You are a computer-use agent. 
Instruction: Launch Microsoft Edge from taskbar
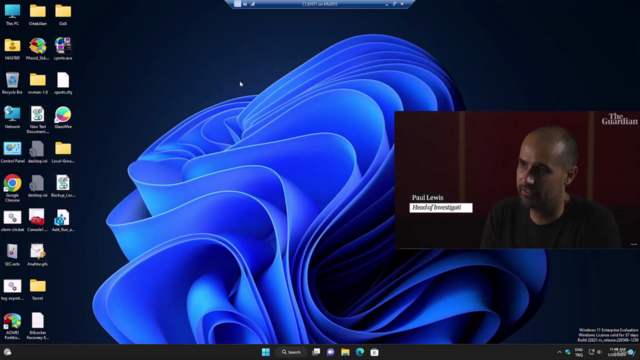(360, 352)
